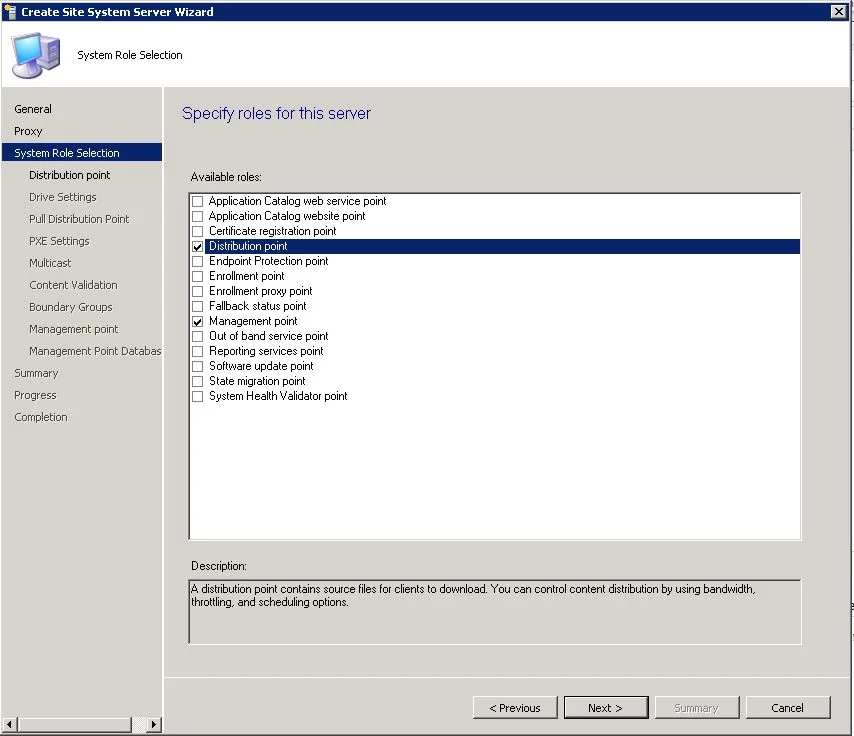This screenshot has height=736, width=854.
Task: Enable Endpoint Protection point
Action: tap(197, 261)
